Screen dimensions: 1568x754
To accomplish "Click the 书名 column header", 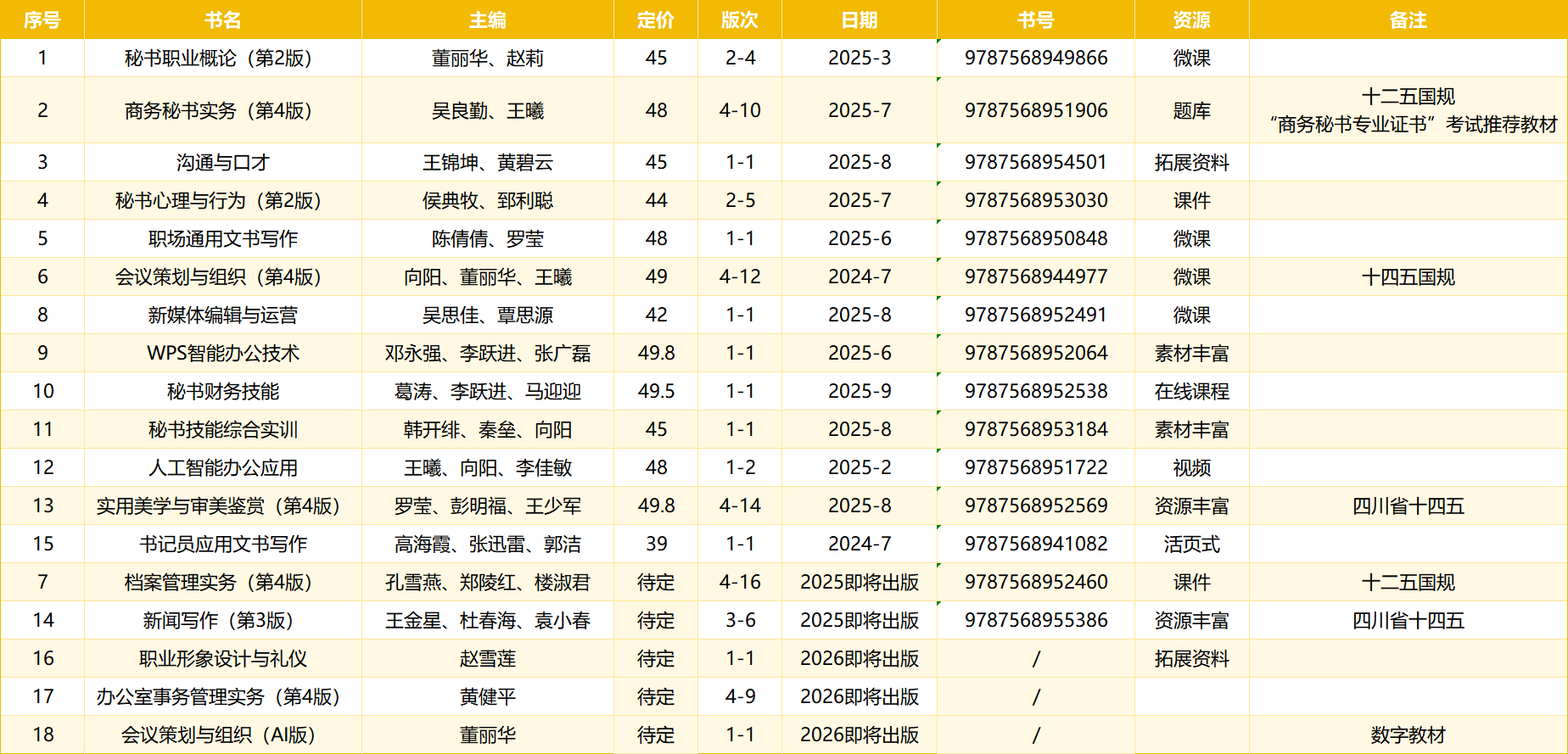I will click(x=222, y=20).
